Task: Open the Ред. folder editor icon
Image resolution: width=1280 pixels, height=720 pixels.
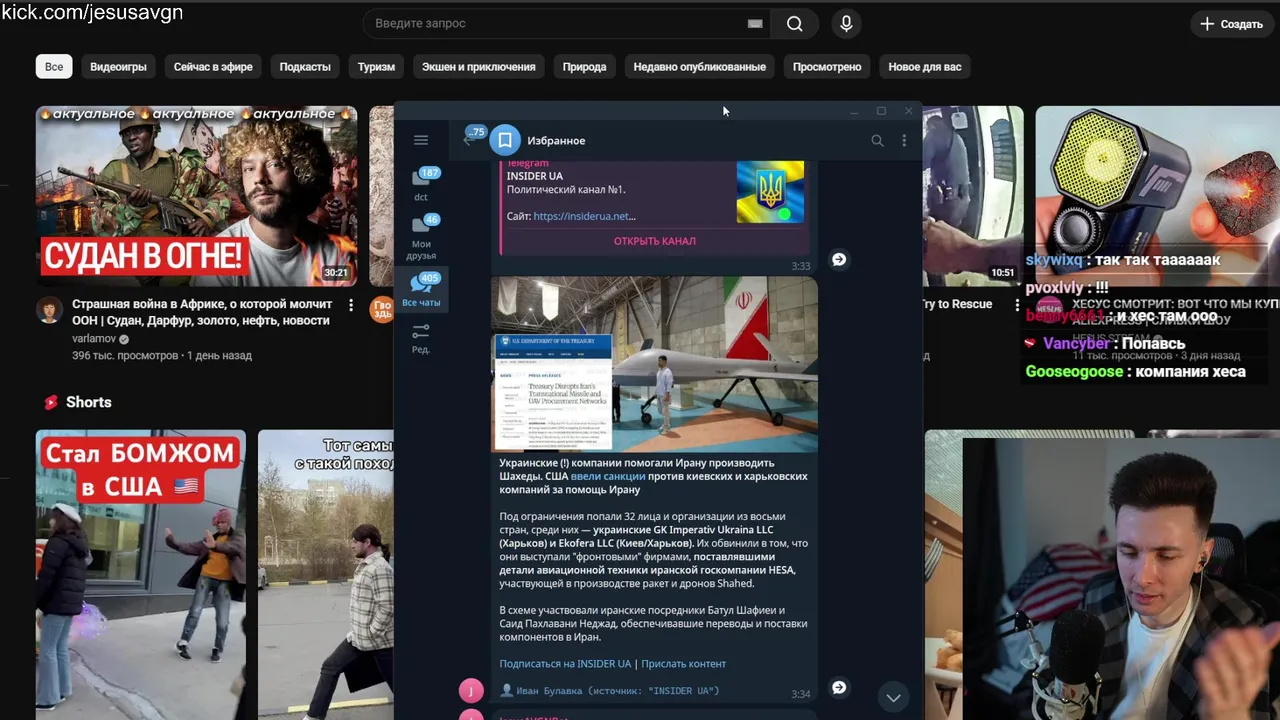Action: pyautogui.click(x=421, y=338)
